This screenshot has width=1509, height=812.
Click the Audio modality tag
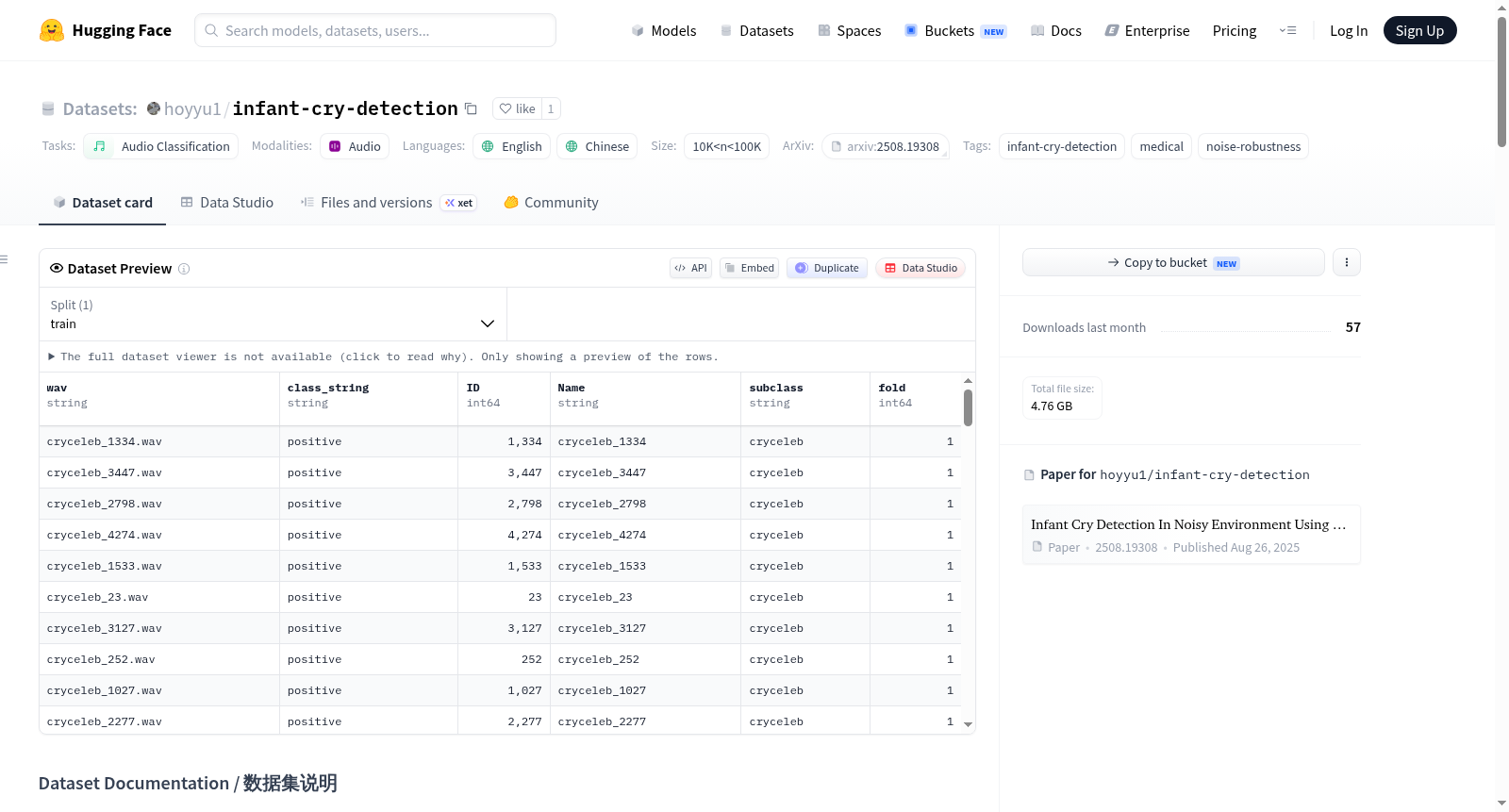click(355, 146)
